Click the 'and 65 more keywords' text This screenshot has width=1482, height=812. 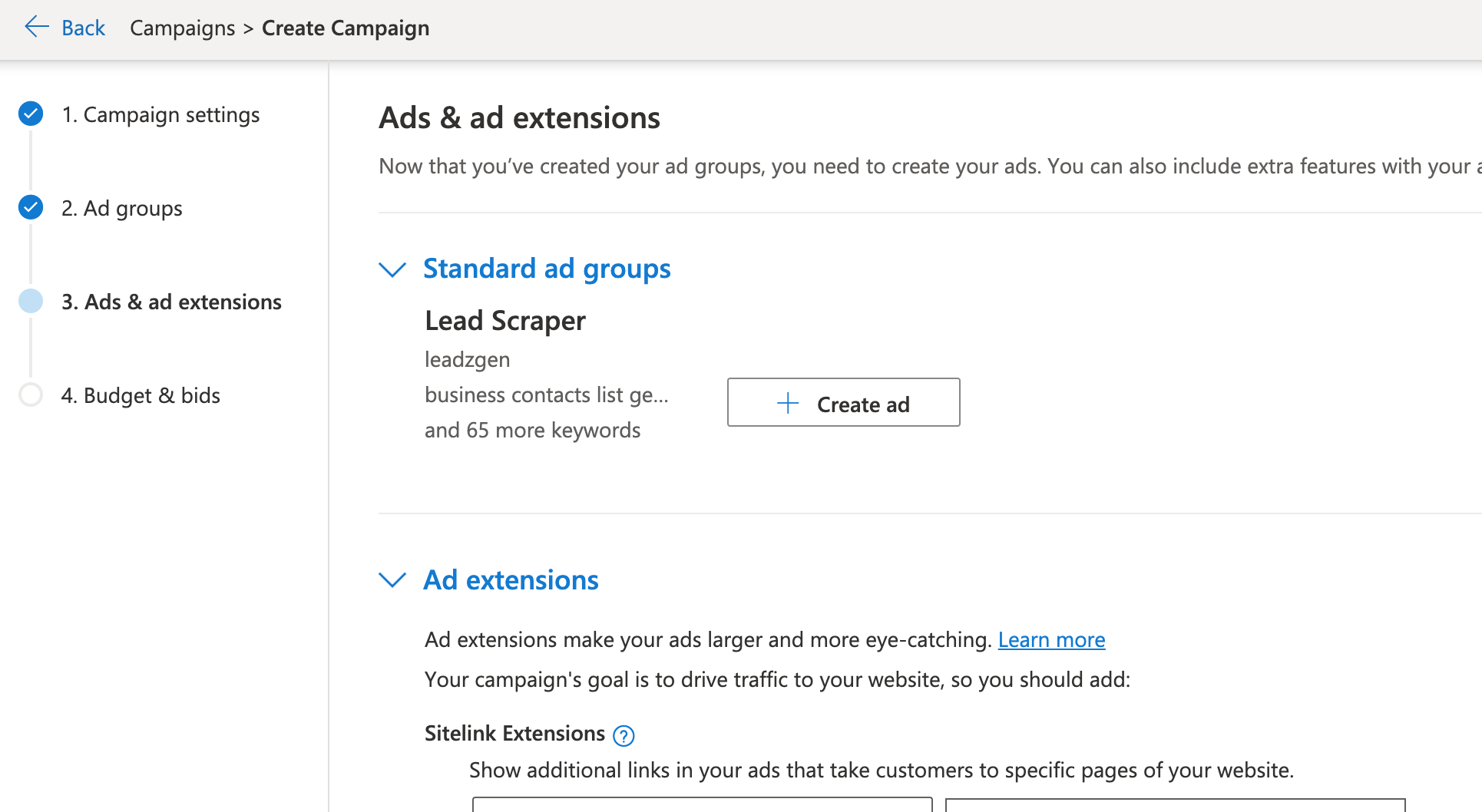point(532,430)
